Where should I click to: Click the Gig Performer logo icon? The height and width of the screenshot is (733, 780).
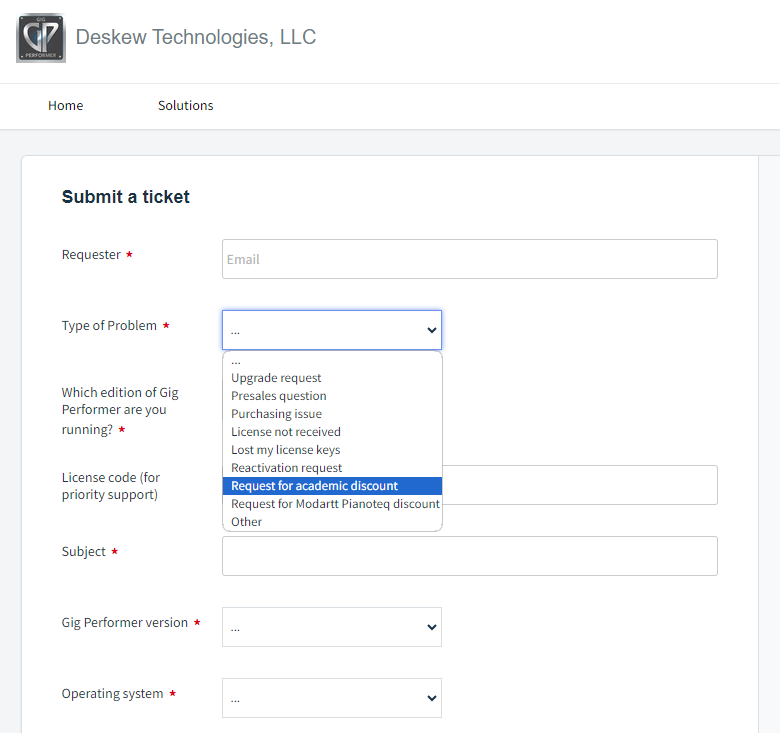click(41, 38)
